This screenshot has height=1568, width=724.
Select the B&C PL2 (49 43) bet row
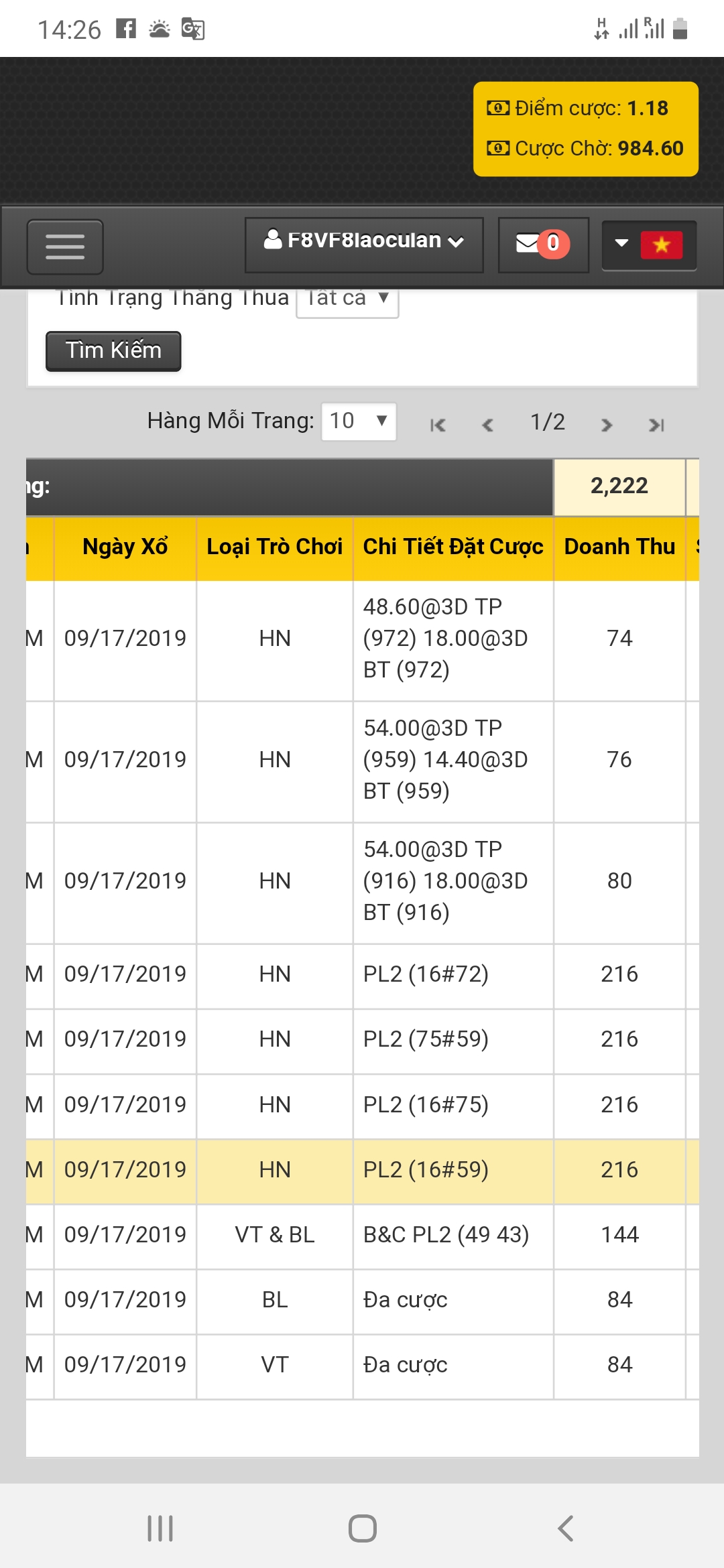coord(362,1235)
